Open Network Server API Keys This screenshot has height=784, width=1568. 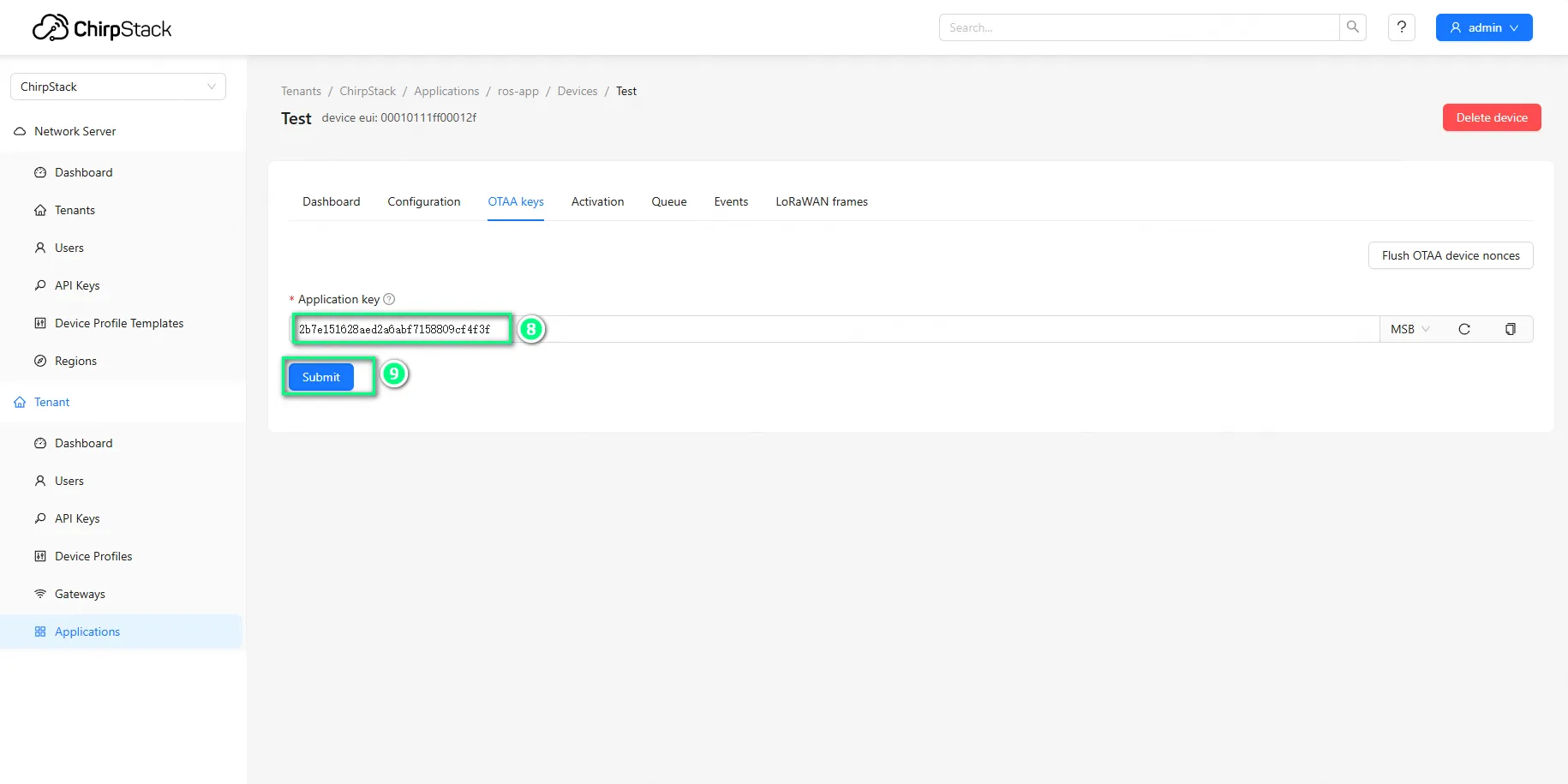point(77,285)
